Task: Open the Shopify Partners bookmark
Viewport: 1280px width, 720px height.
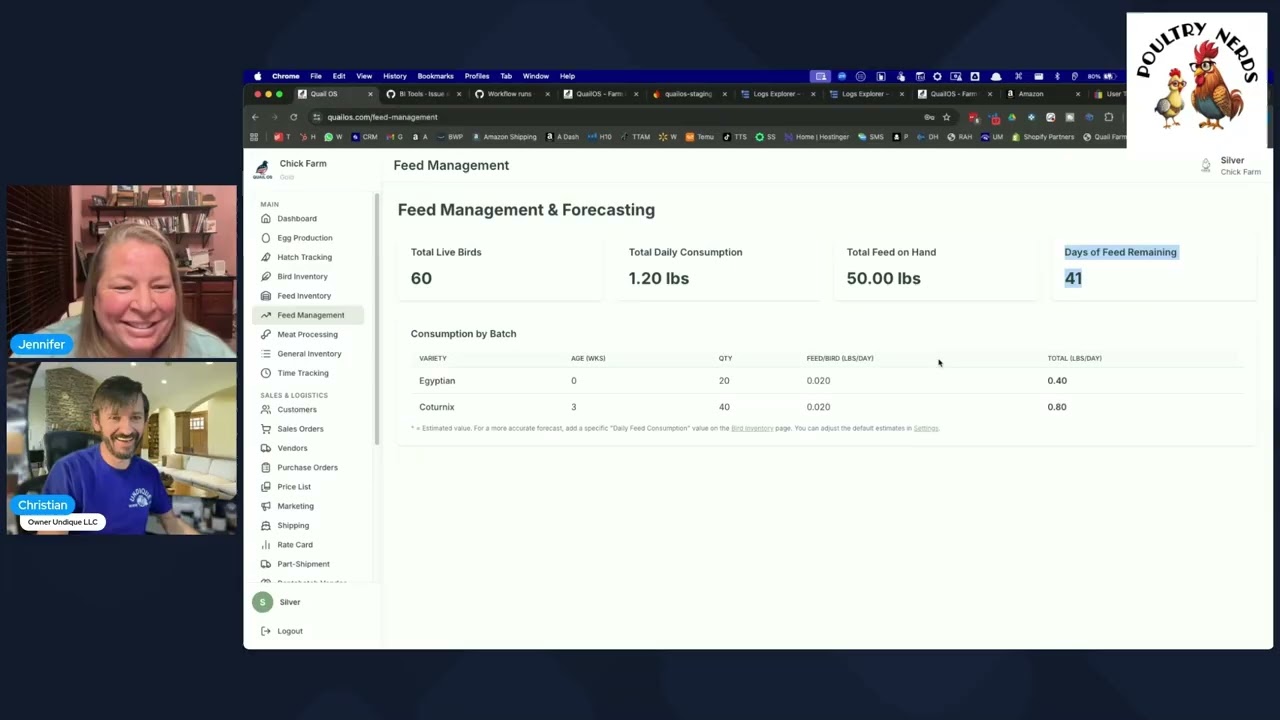Action: click(x=1043, y=137)
